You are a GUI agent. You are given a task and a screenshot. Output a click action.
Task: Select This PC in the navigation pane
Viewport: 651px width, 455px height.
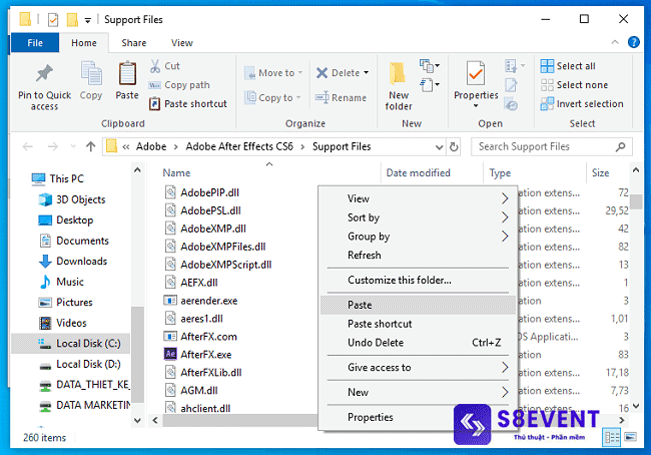point(58,179)
